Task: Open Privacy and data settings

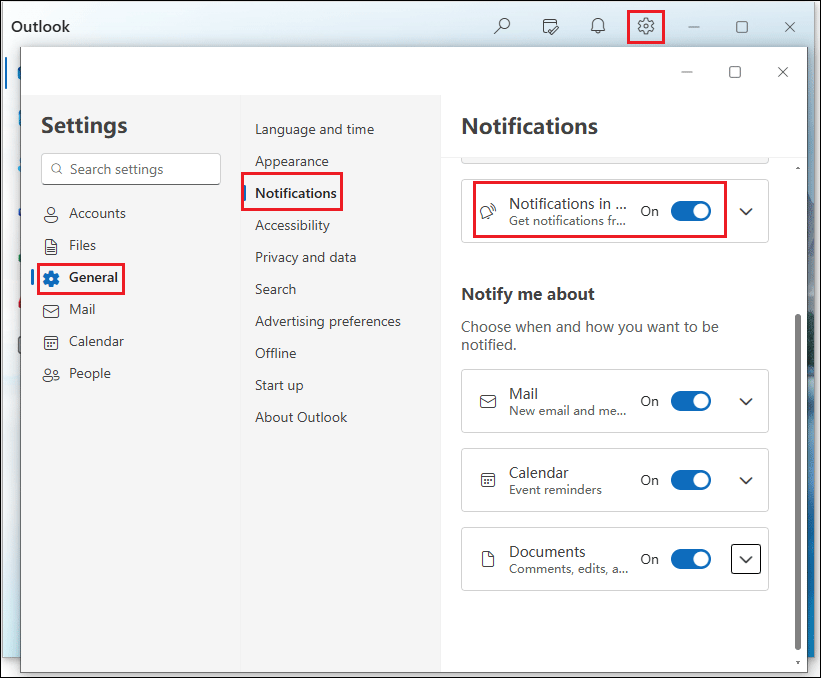Action: (305, 257)
